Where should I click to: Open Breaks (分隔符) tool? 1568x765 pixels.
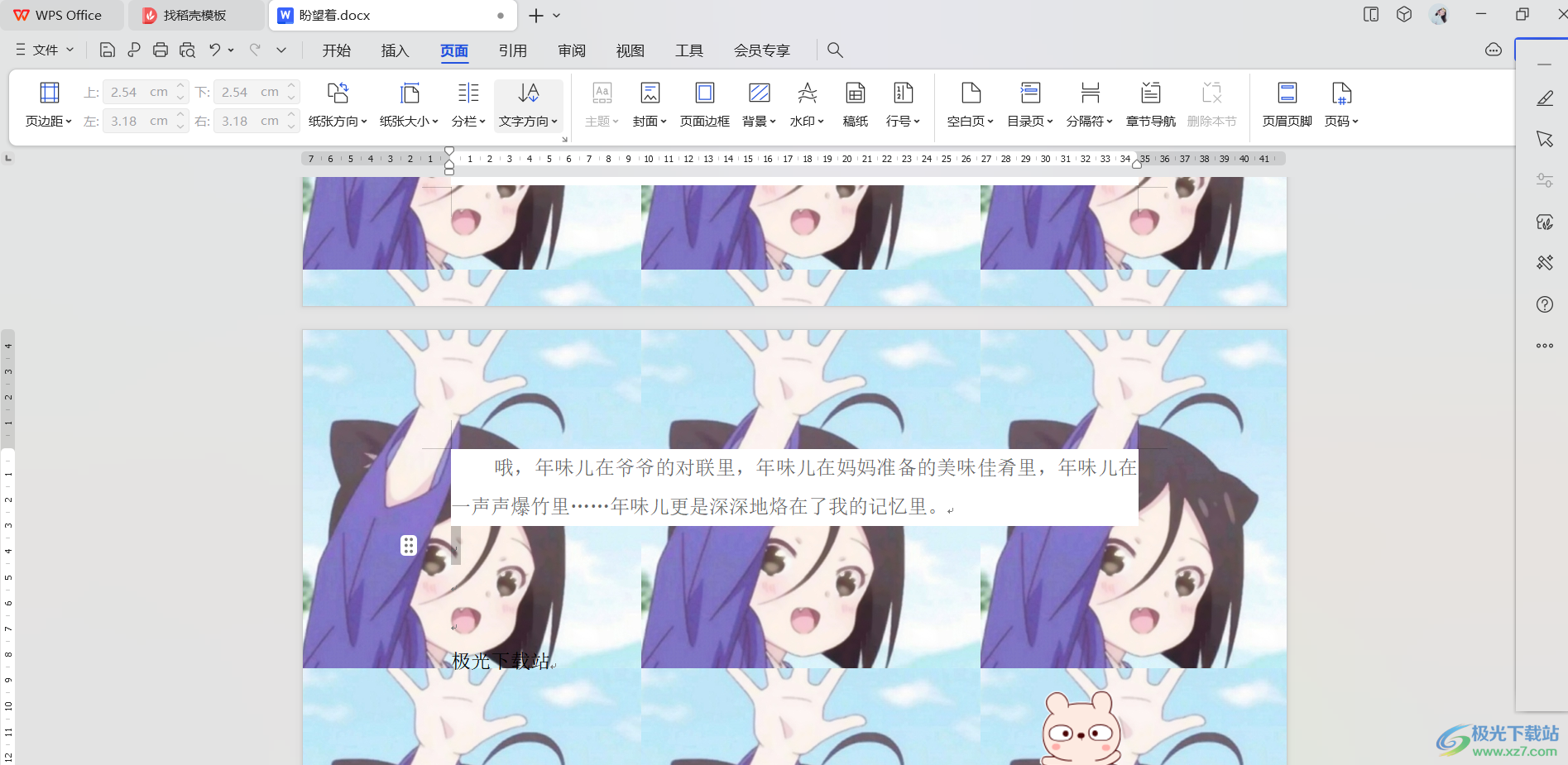(1090, 105)
